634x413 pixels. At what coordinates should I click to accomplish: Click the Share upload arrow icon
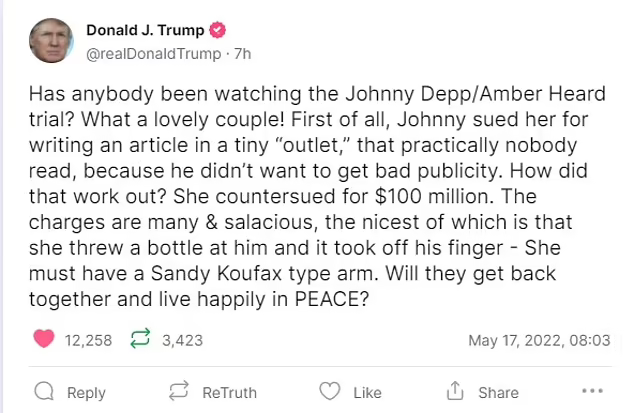pos(455,392)
